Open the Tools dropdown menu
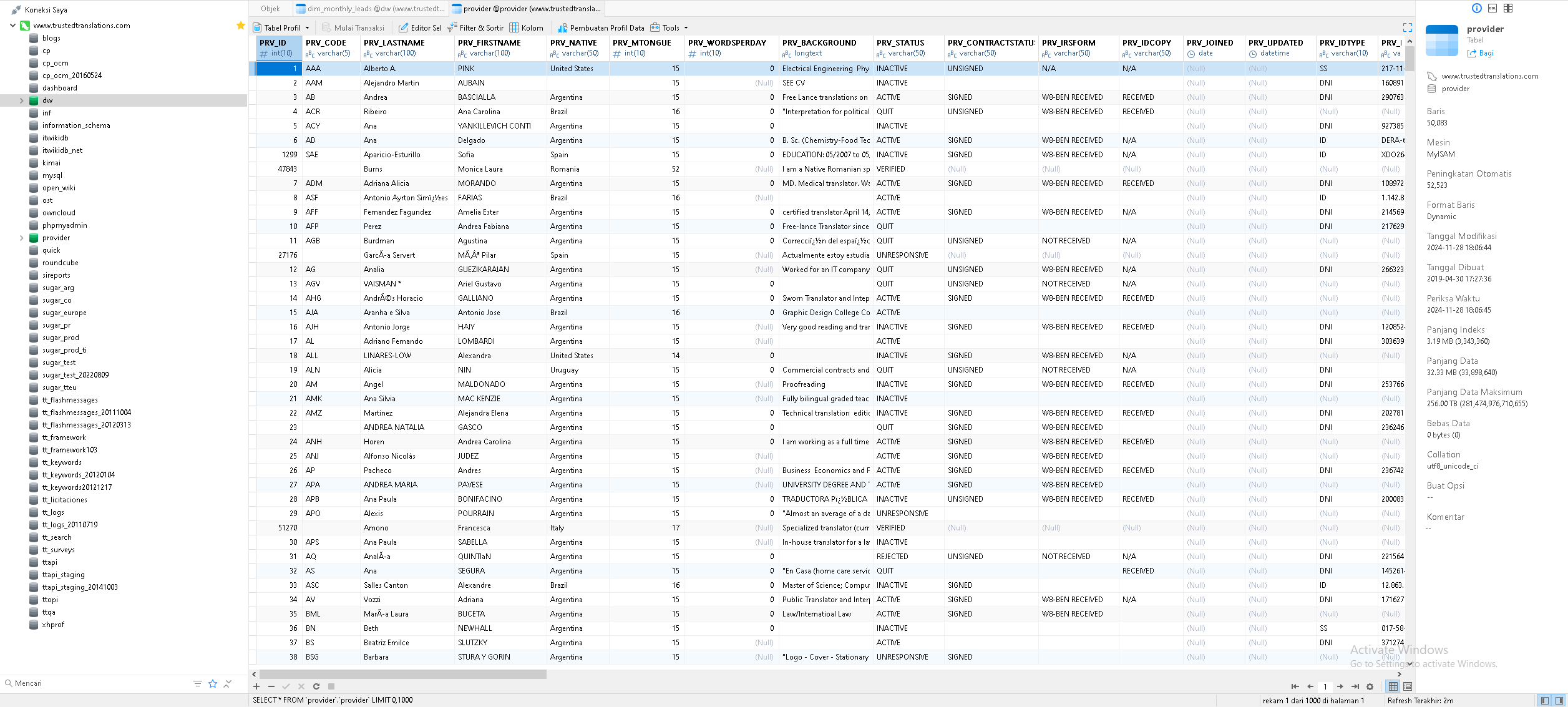The height and width of the screenshot is (707, 1568). coord(670,28)
